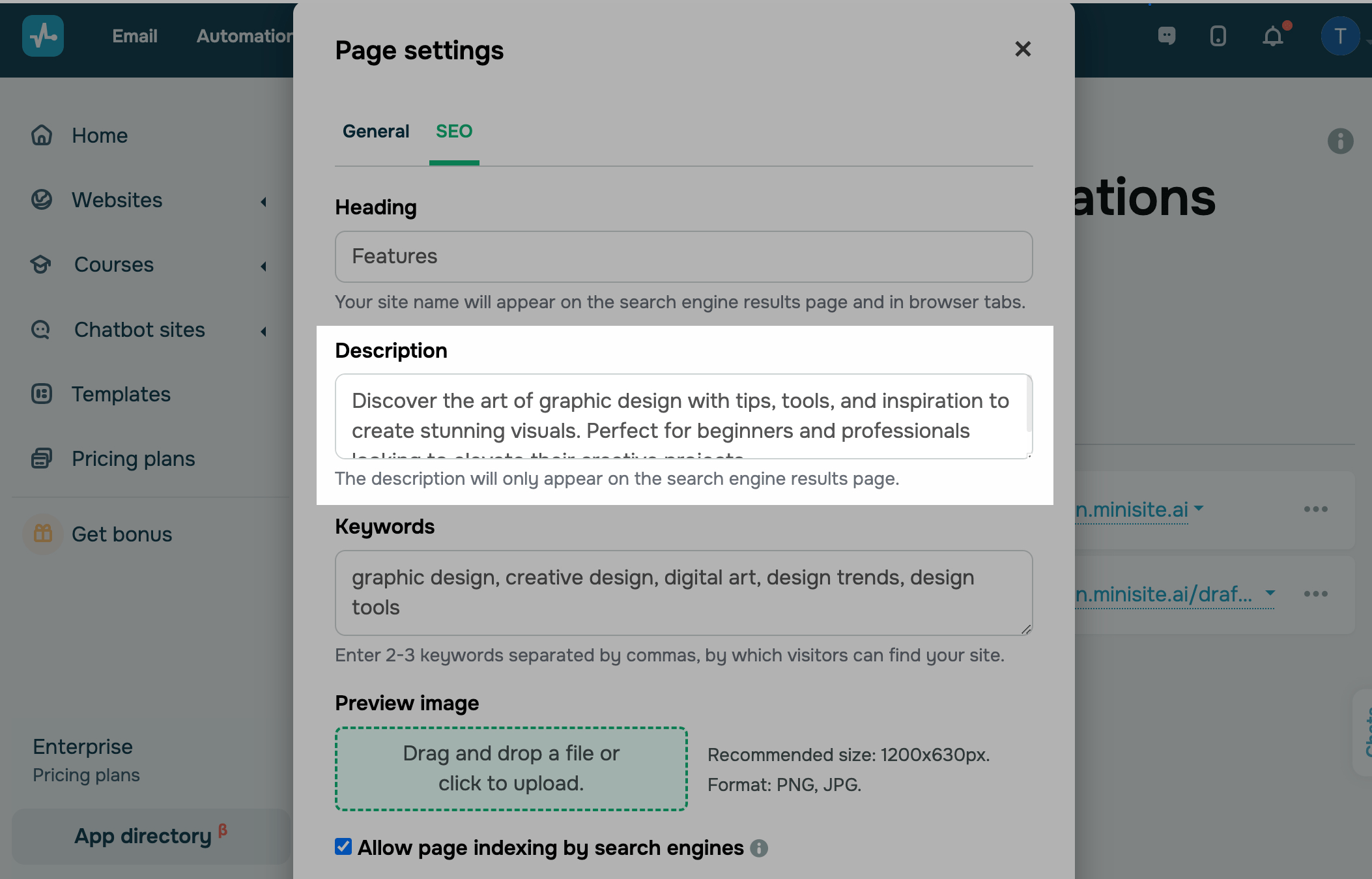Viewport: 1372px width, 879px height.
Task: Click the Home sidebar icon
Action: pos(42,135)
